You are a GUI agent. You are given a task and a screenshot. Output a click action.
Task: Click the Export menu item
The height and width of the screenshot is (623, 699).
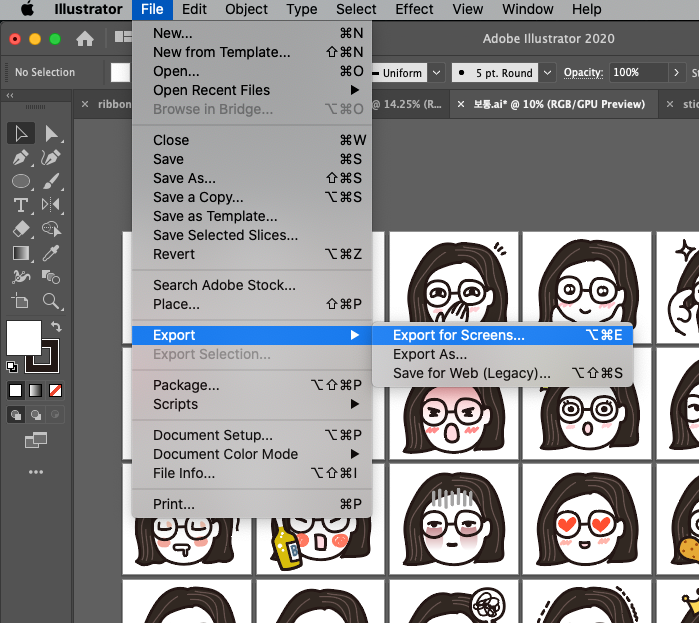click(252, 335)
